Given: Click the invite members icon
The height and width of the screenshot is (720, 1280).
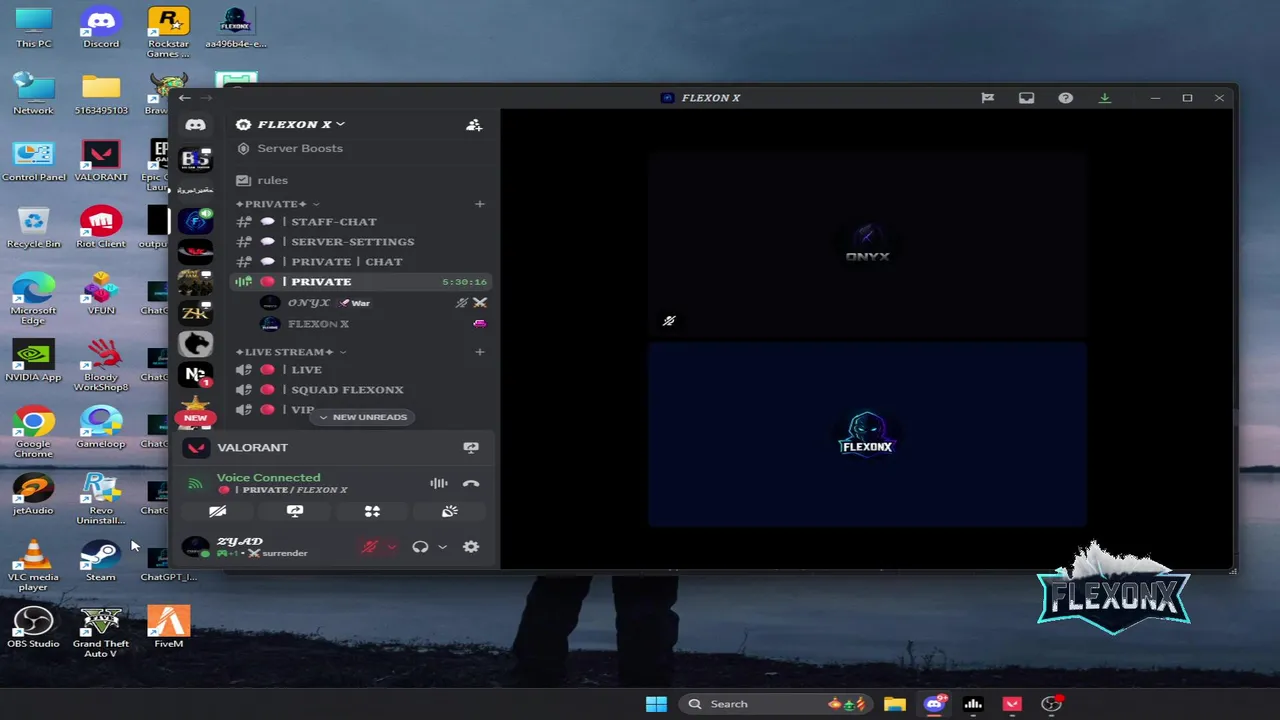Looking at the screenshot, I should [x=474, y=125].
